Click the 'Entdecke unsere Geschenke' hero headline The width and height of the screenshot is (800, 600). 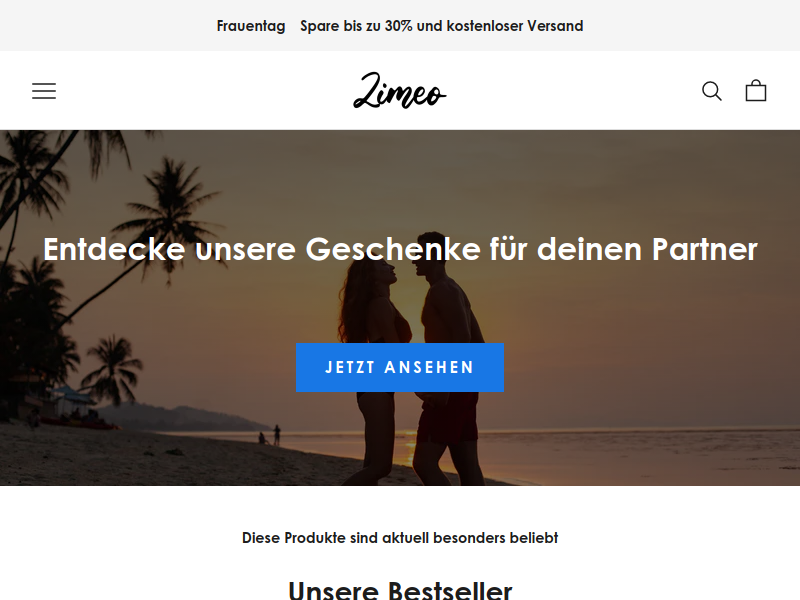coord(400,249)
